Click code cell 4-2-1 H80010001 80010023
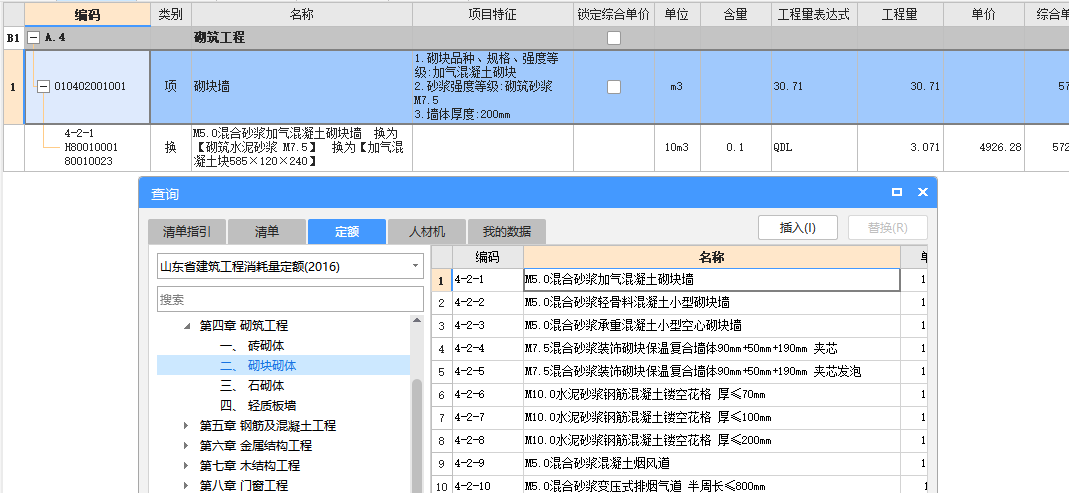 [87, 147]
